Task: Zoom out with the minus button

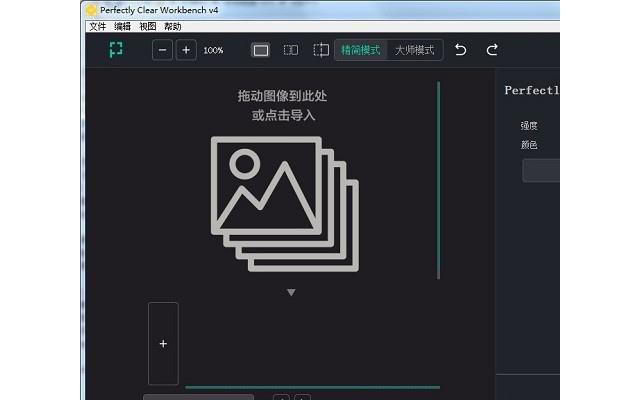Action: click(162, 50)
